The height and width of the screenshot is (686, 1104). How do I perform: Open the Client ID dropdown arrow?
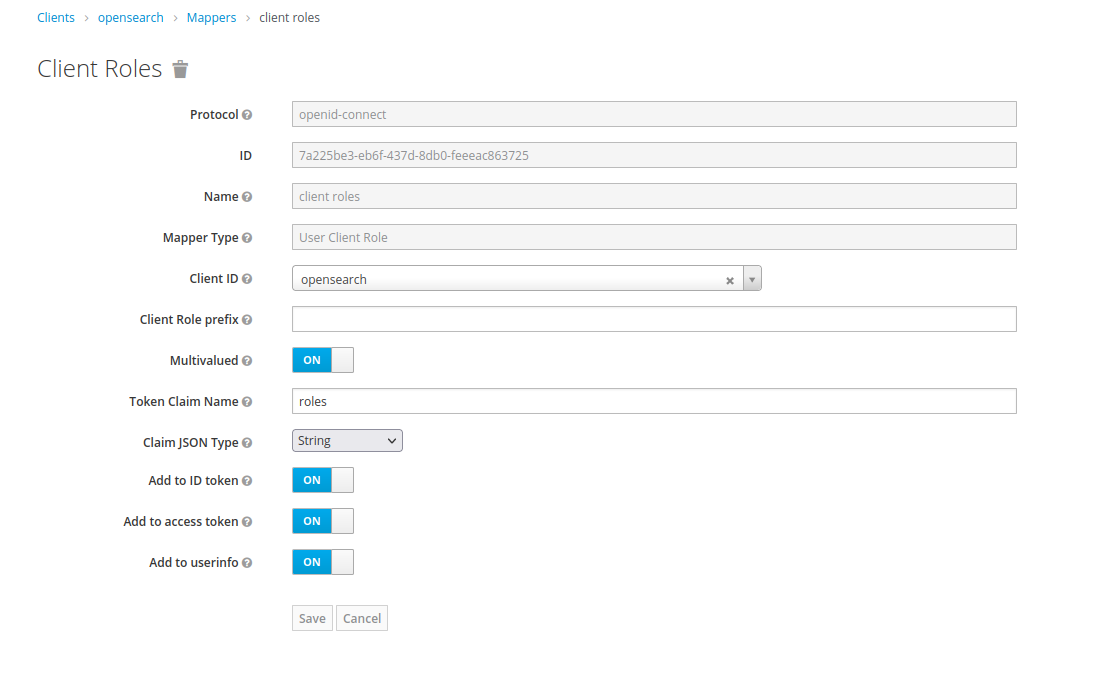[752, 279]
